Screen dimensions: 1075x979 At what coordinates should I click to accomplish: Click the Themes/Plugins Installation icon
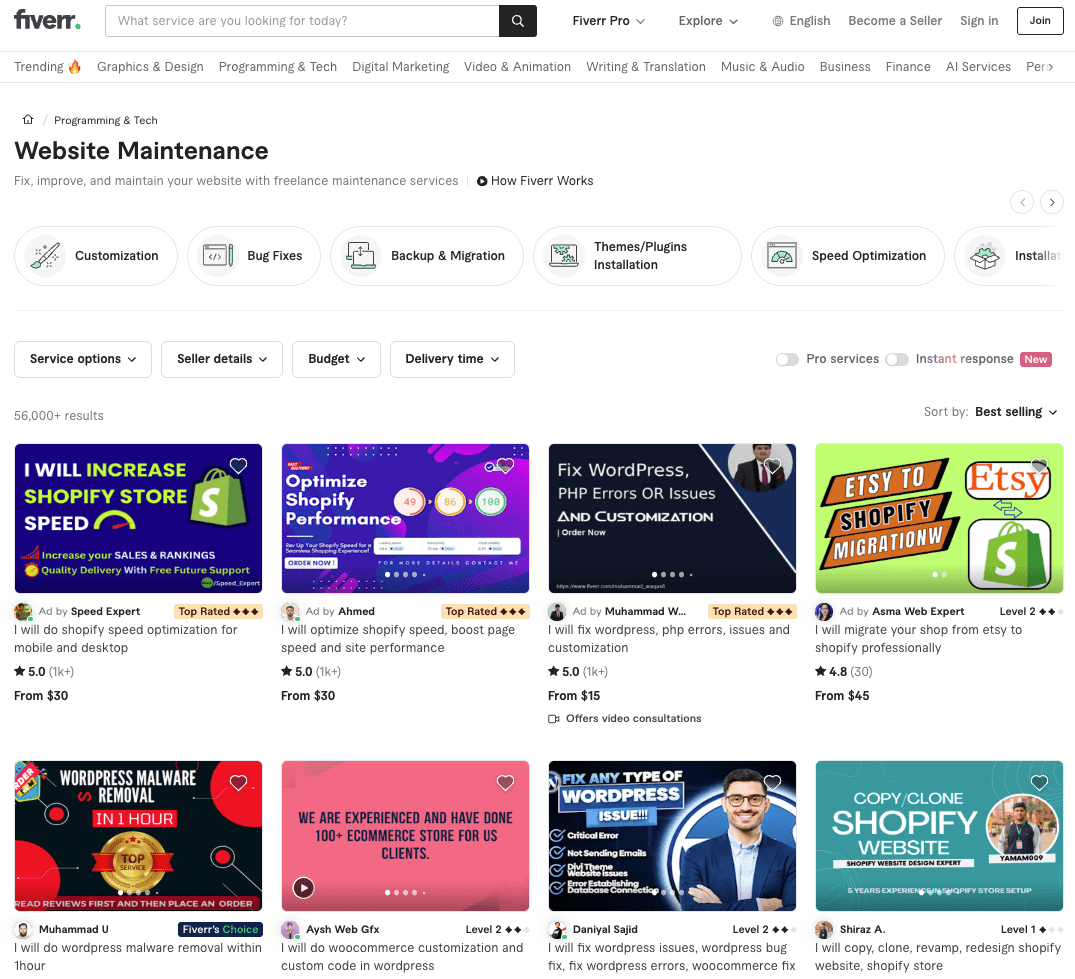tap(564, 256)
